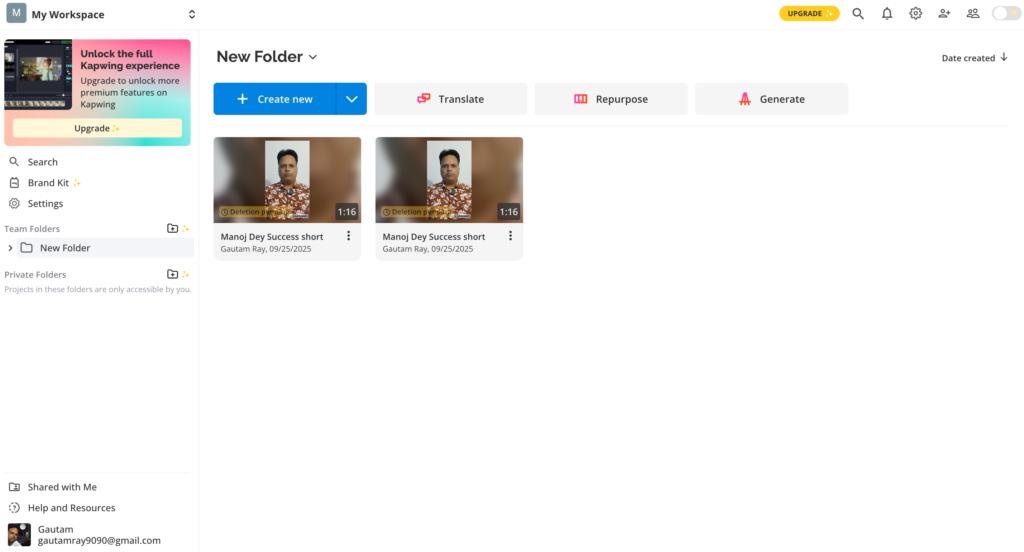Screen dimensions: 1024x552
Task: Open three-dot menu of second project
Action: [x=510, y=236]
